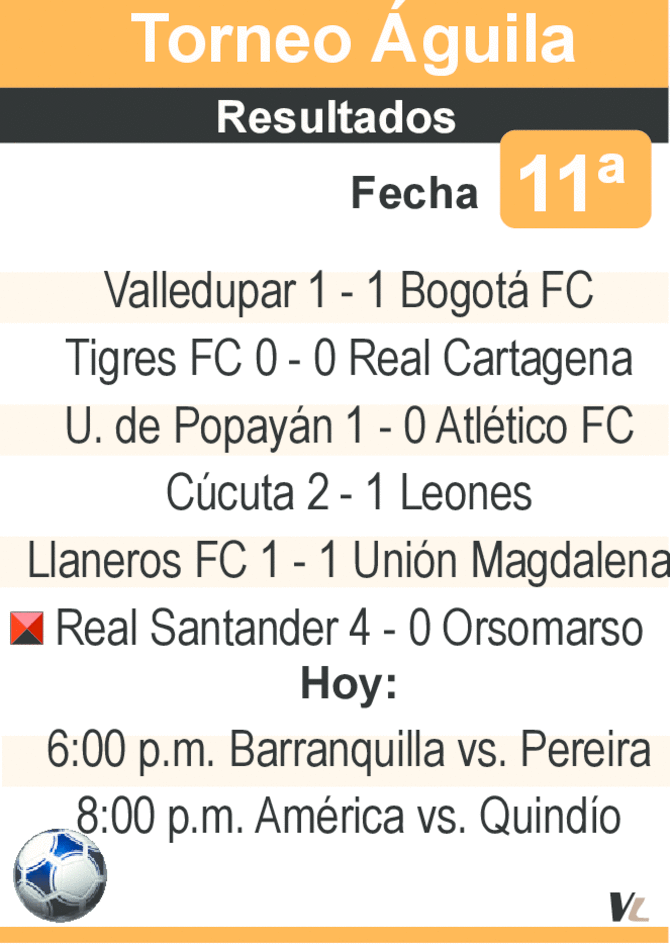Click the Bogotá FC team name
The width and height of the screenshot is (670, 944).
pos(497,292)
